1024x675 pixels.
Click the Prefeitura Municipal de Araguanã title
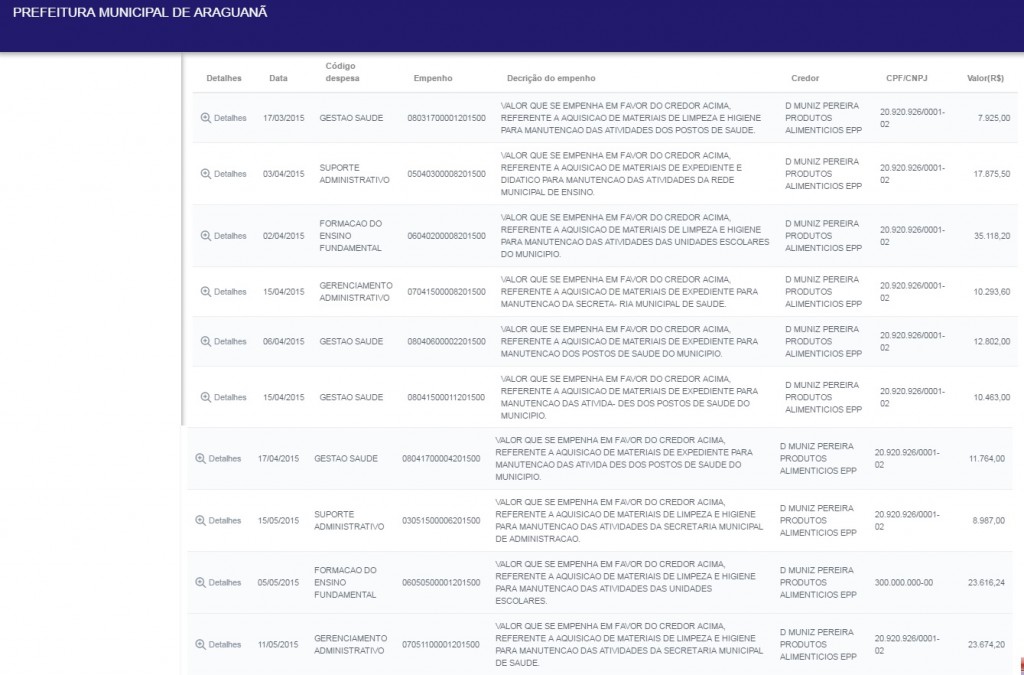(x=140, y=14)
